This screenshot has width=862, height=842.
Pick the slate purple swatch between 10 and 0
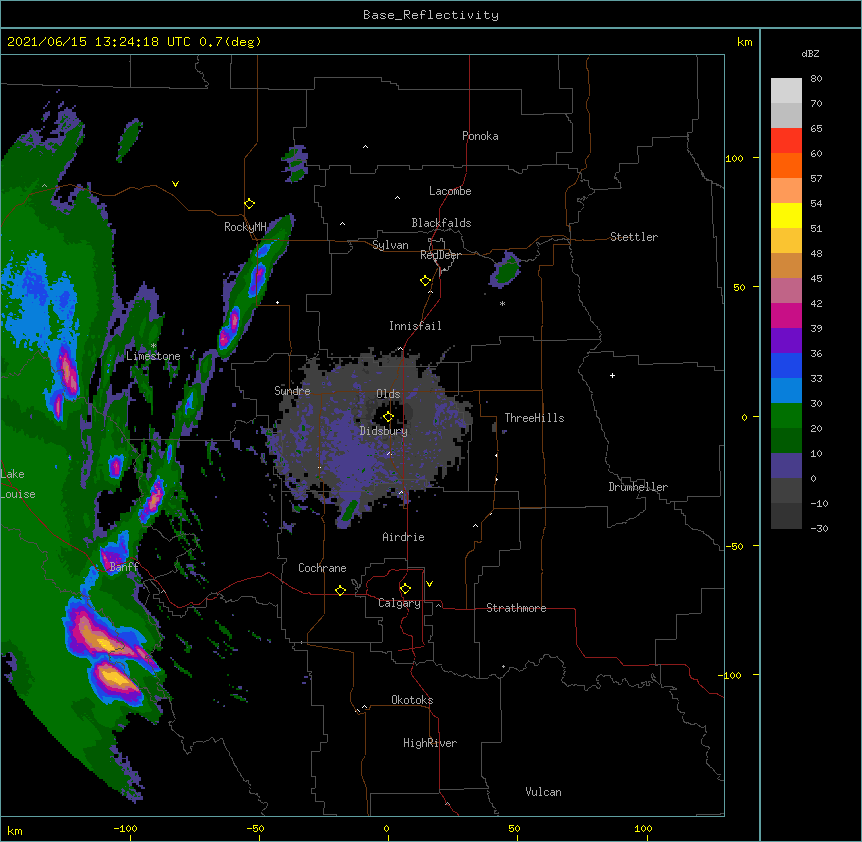coord(786,466)
